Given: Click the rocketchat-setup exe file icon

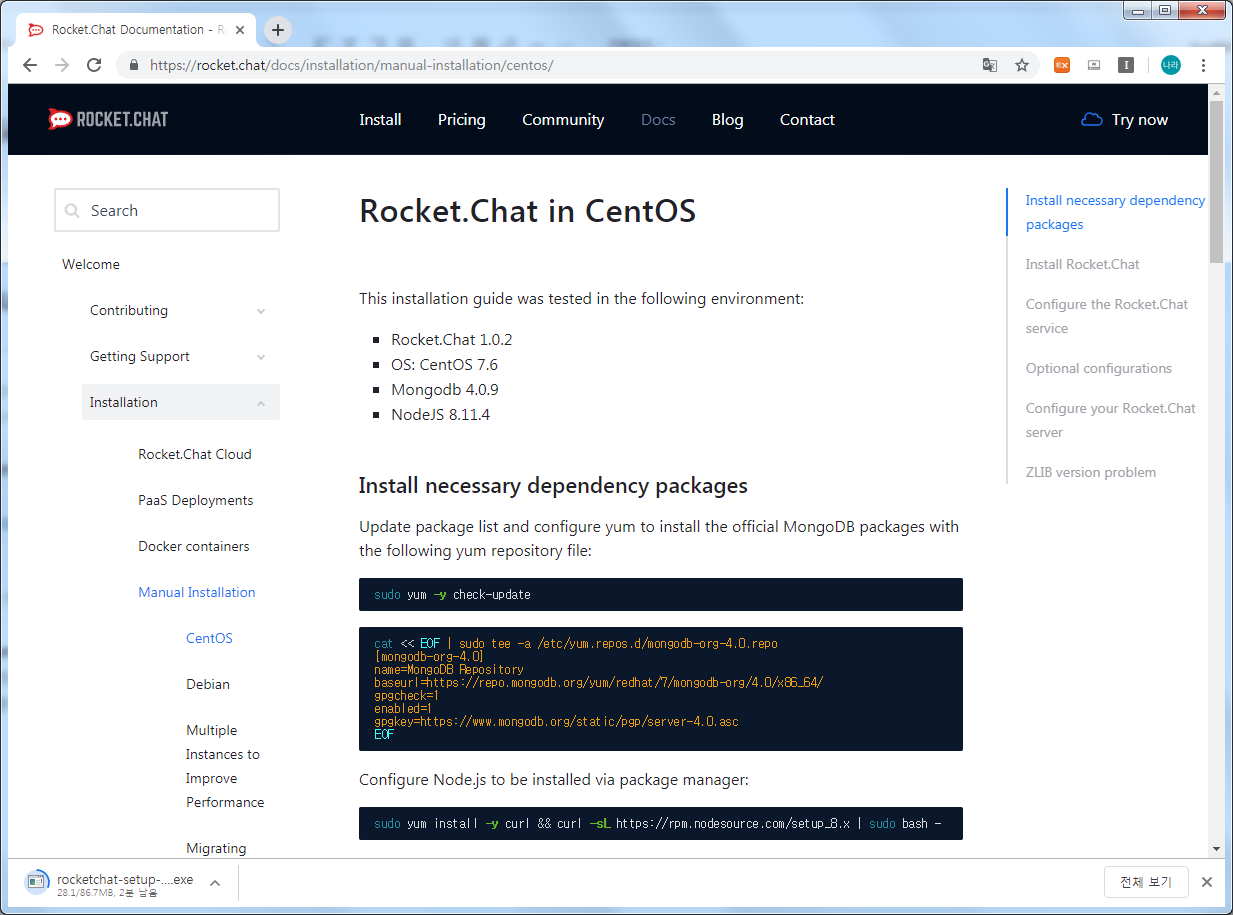Looking at the screenshot, I should (x=37, y=881).
